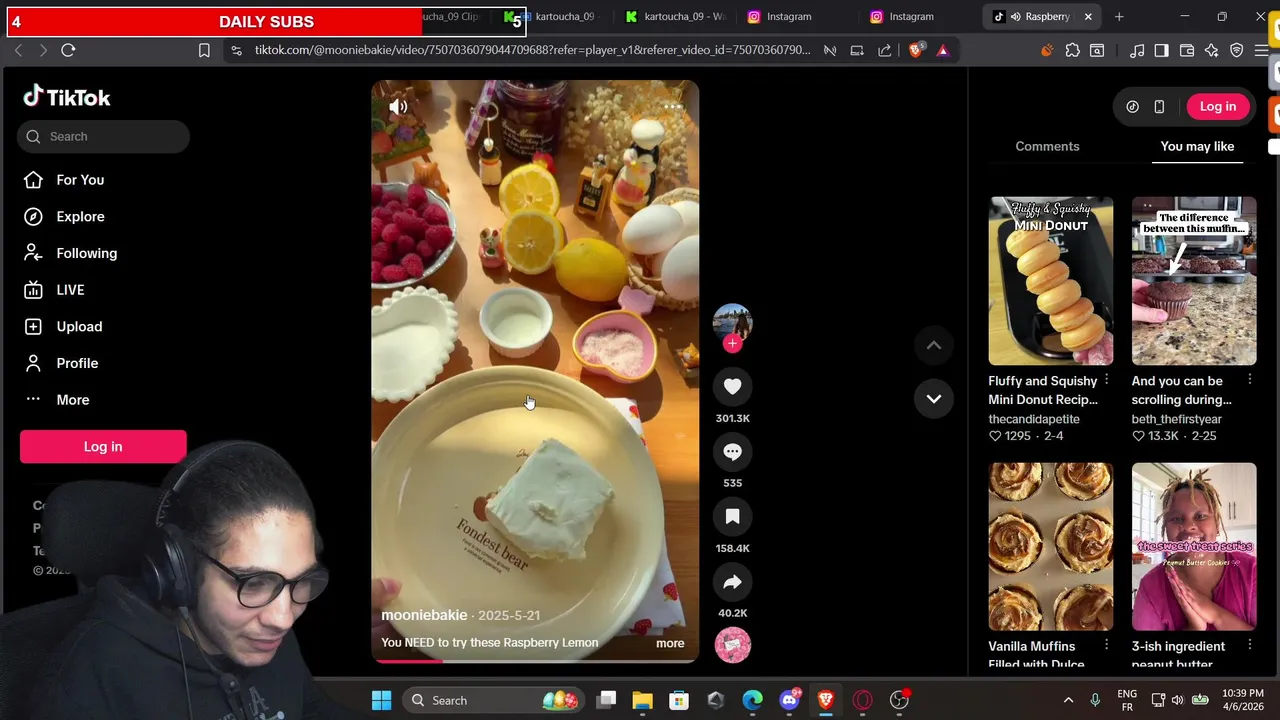Go to the previous video arrow

933,345
